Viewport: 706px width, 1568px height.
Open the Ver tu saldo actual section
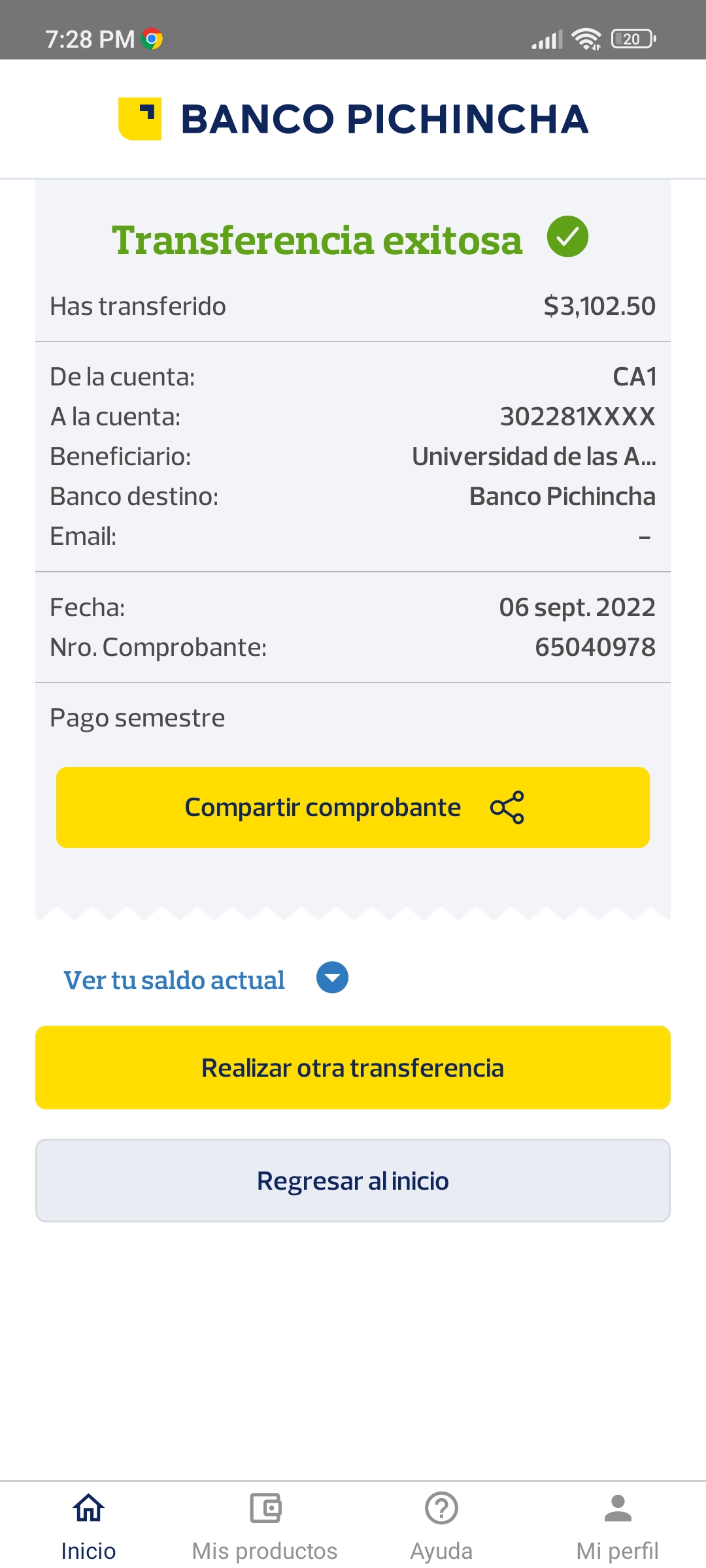coord(174,980)
